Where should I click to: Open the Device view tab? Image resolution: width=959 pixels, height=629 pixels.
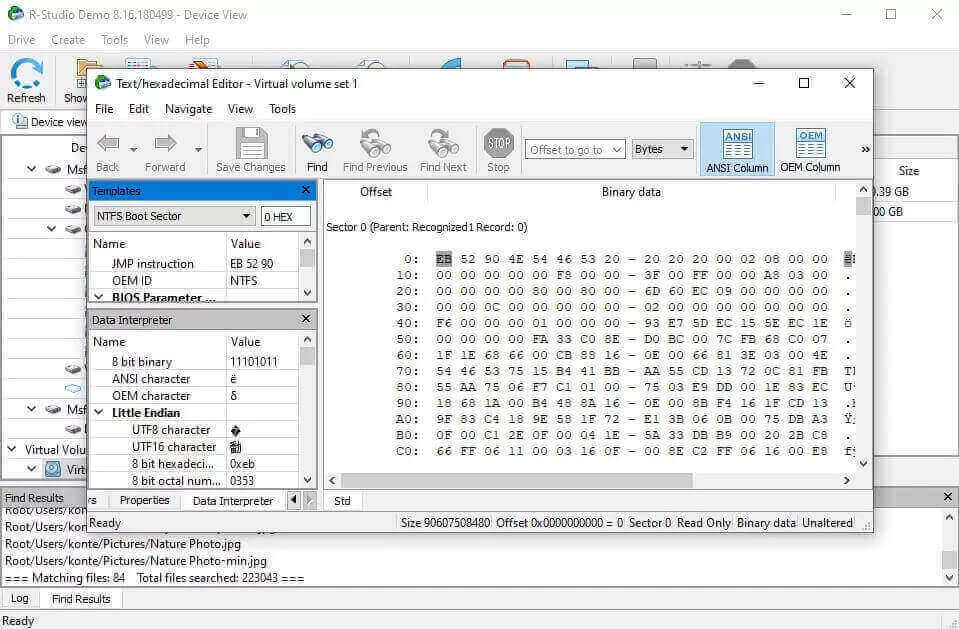tap(50, 122)
